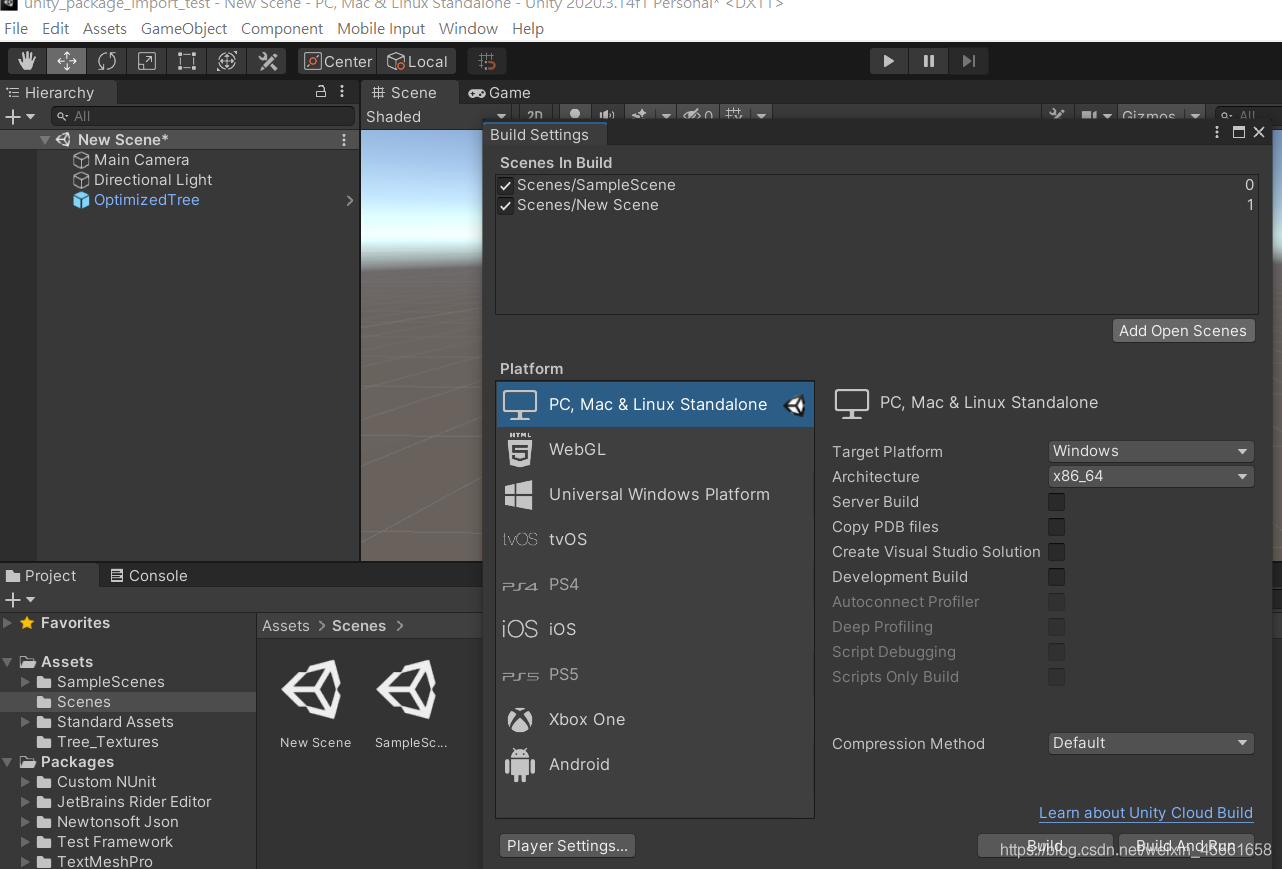Toggle the 2D scene view button

(536, 116)
